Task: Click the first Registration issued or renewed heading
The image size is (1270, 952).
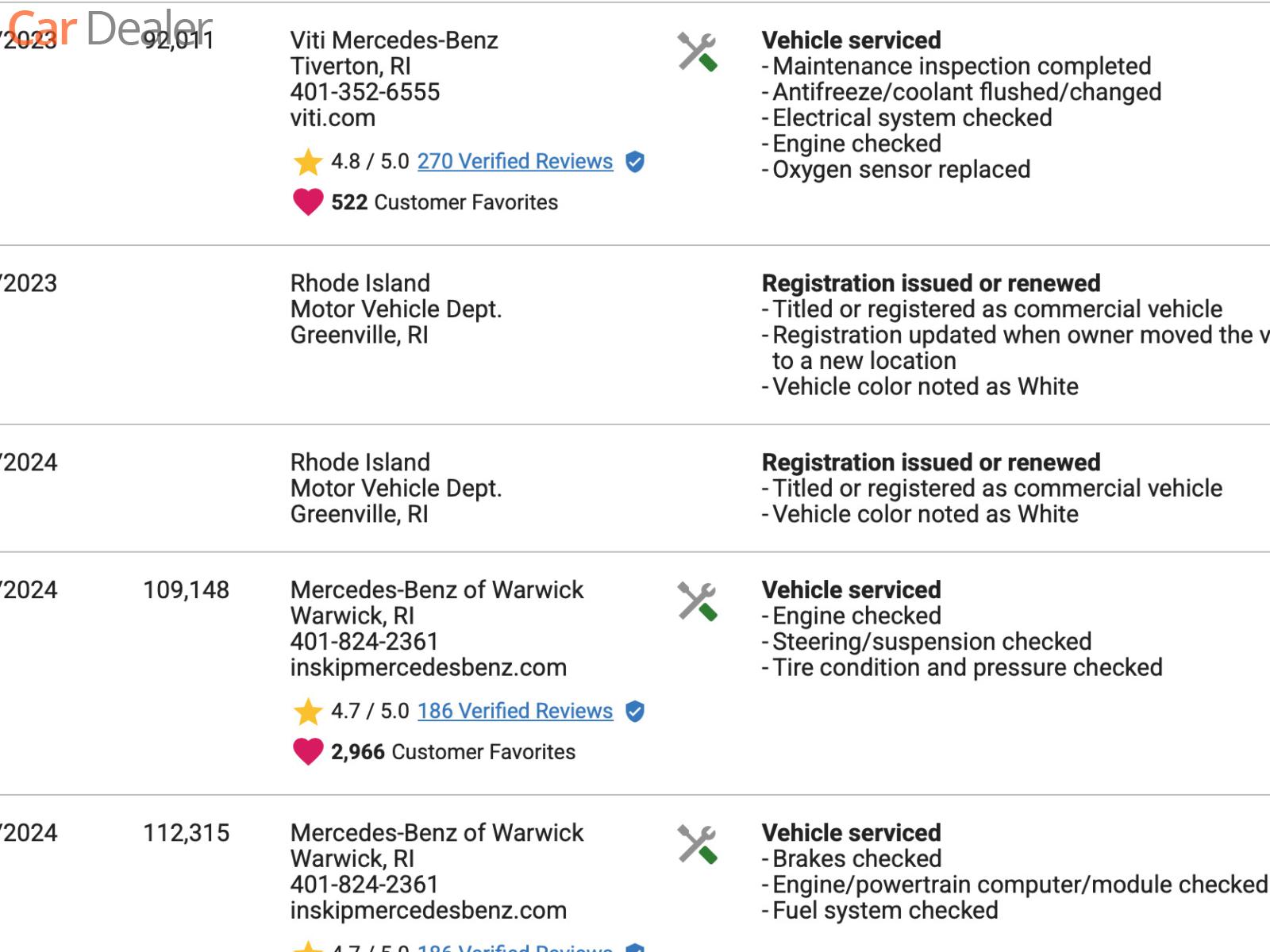Action: (930, 283)
